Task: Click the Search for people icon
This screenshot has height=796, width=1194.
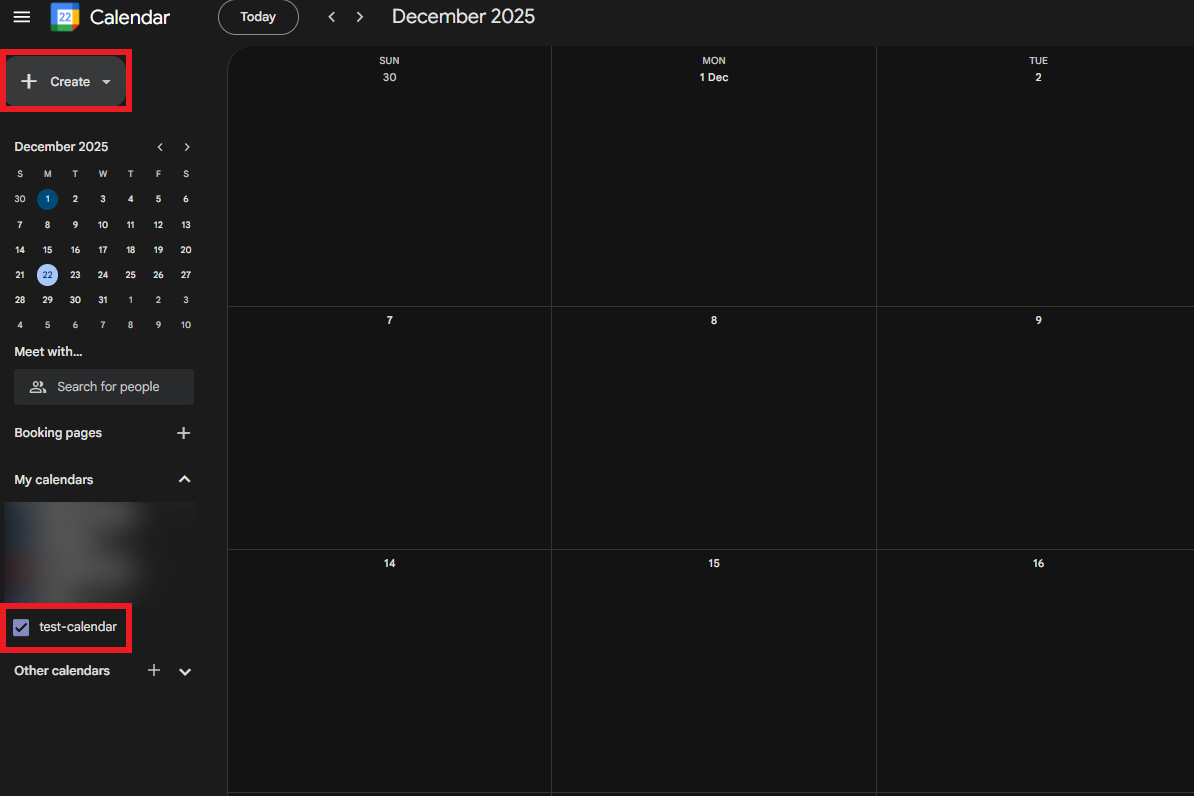Action: [x=38, y=387]
